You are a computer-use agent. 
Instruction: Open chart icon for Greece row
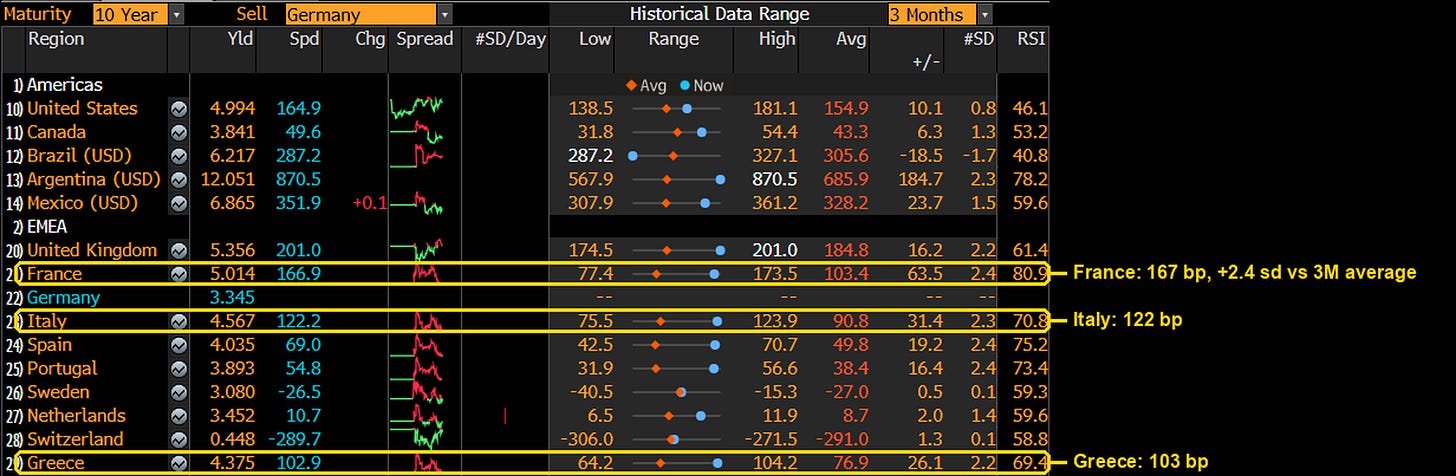pyautogui.click(x=178, y=463)
